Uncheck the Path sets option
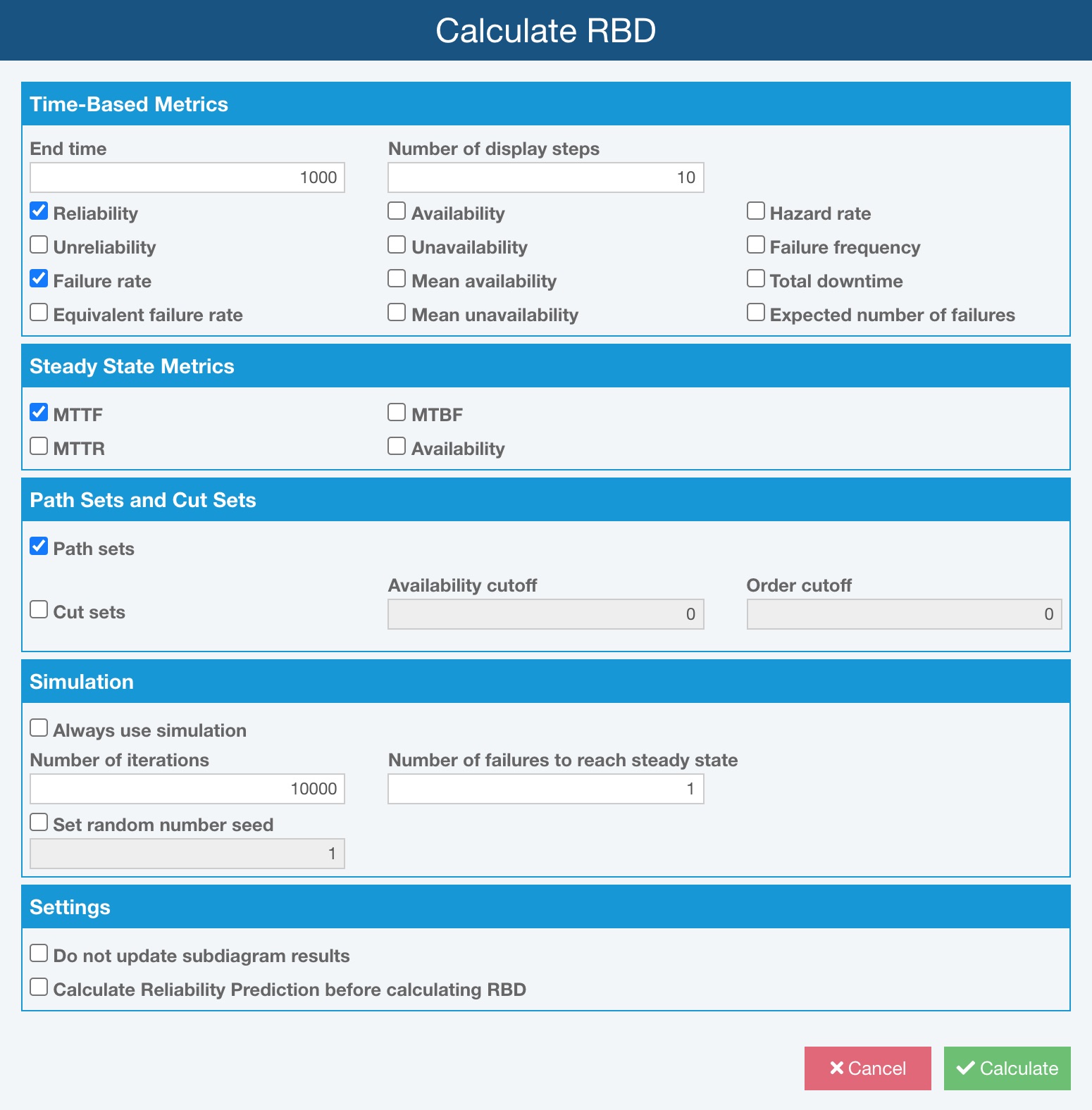Screen dimensions: 1092x1110 point(39,547)
